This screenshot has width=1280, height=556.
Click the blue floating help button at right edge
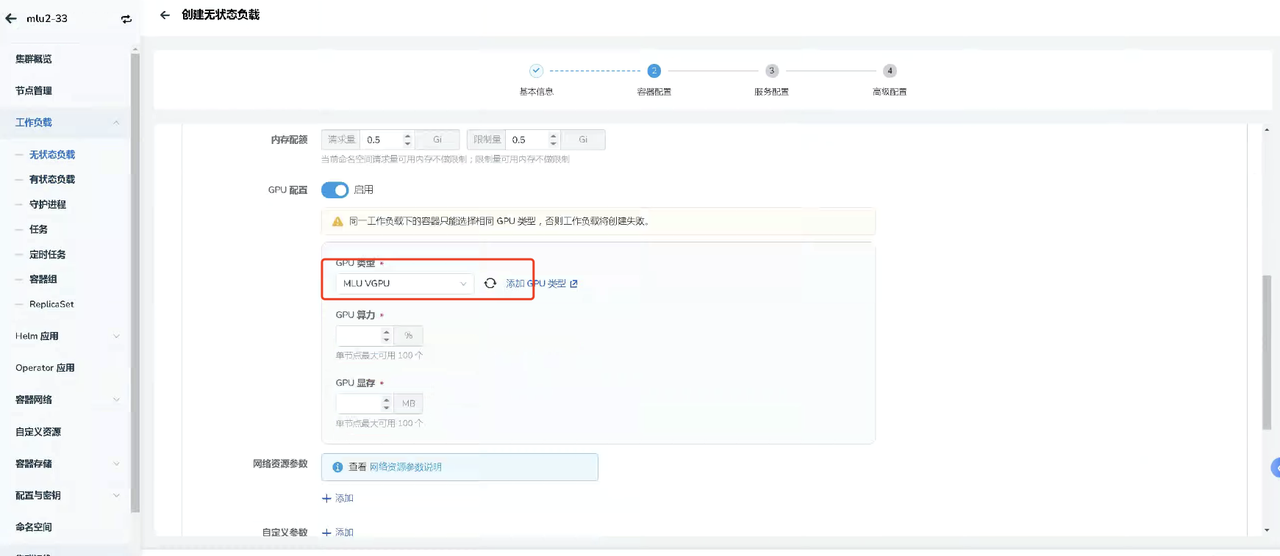click(x=1275, y=467)
